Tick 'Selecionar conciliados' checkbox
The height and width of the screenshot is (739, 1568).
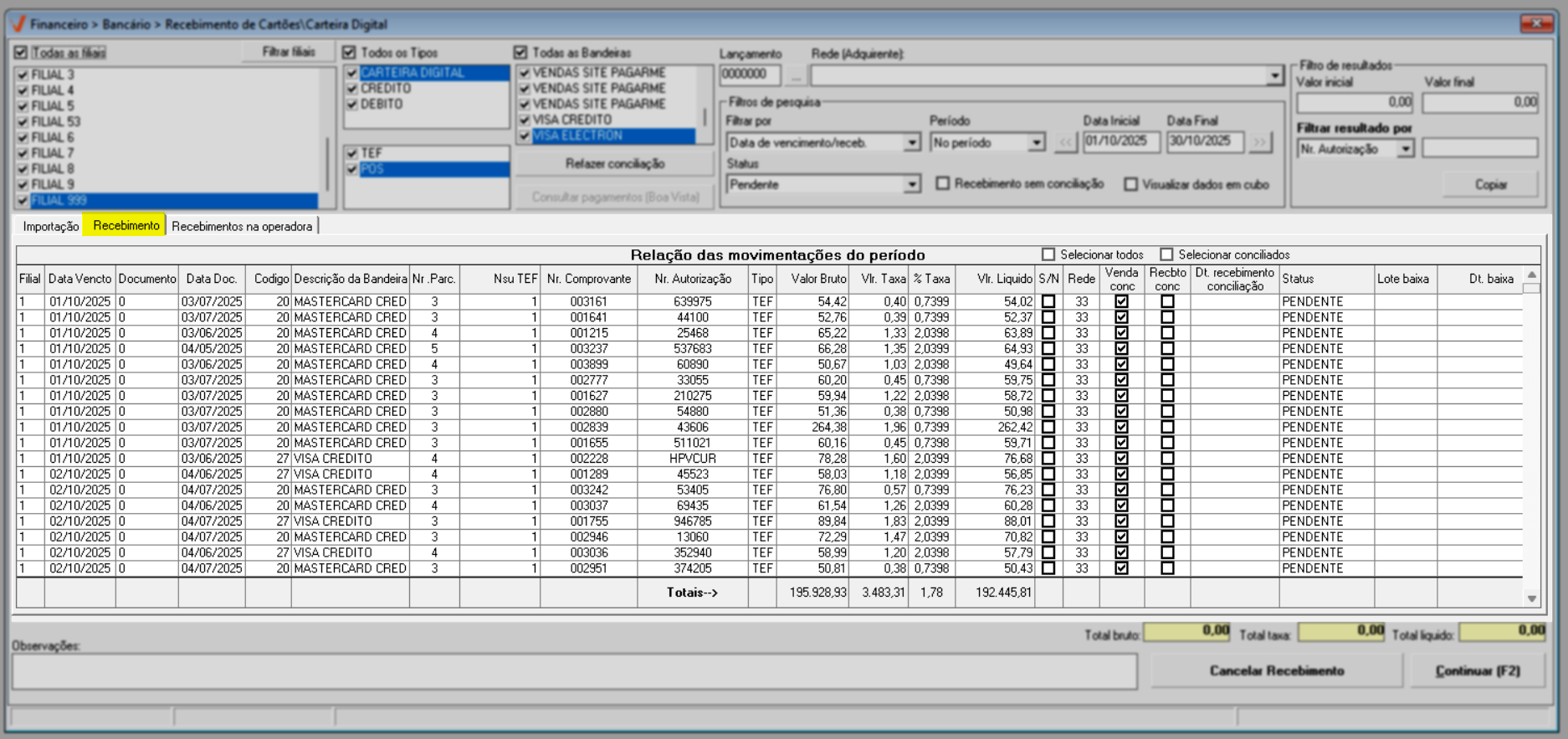pos(1166,254)
